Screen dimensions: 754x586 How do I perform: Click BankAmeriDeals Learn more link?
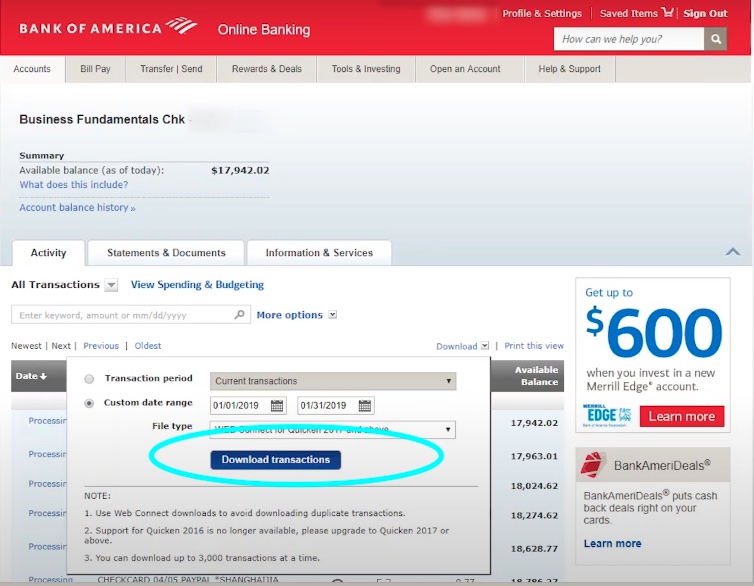click(x=612, y=544)
